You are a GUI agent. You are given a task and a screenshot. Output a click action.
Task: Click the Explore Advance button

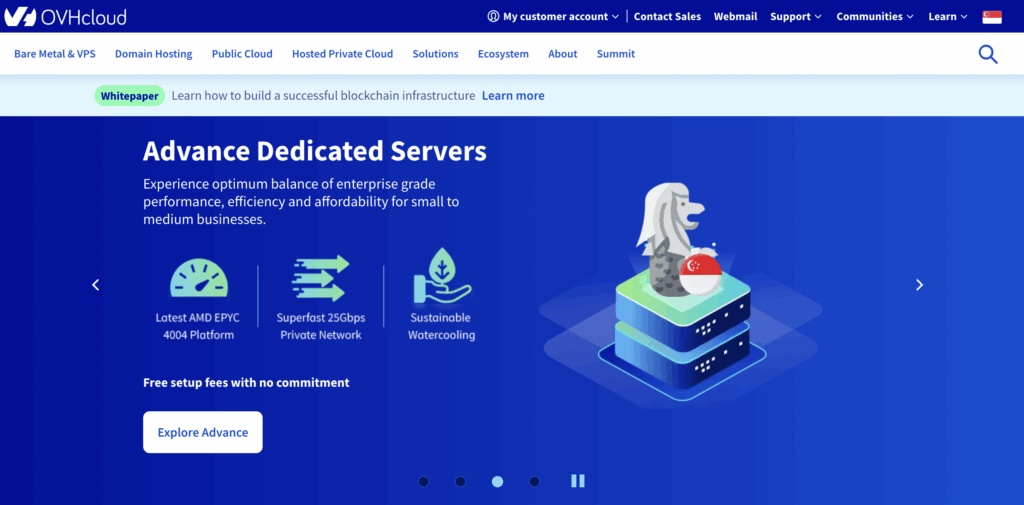tap(203, 432)
